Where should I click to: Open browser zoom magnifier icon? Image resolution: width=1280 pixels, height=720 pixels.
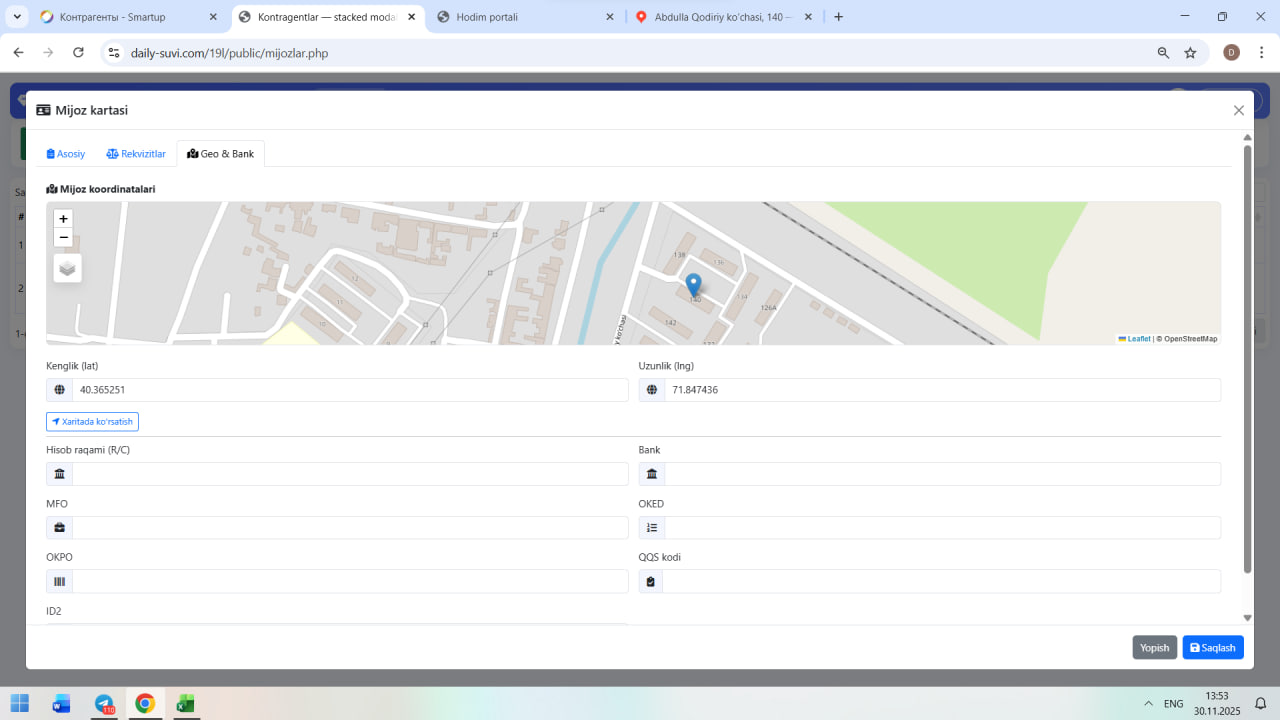coord(1163,53)
